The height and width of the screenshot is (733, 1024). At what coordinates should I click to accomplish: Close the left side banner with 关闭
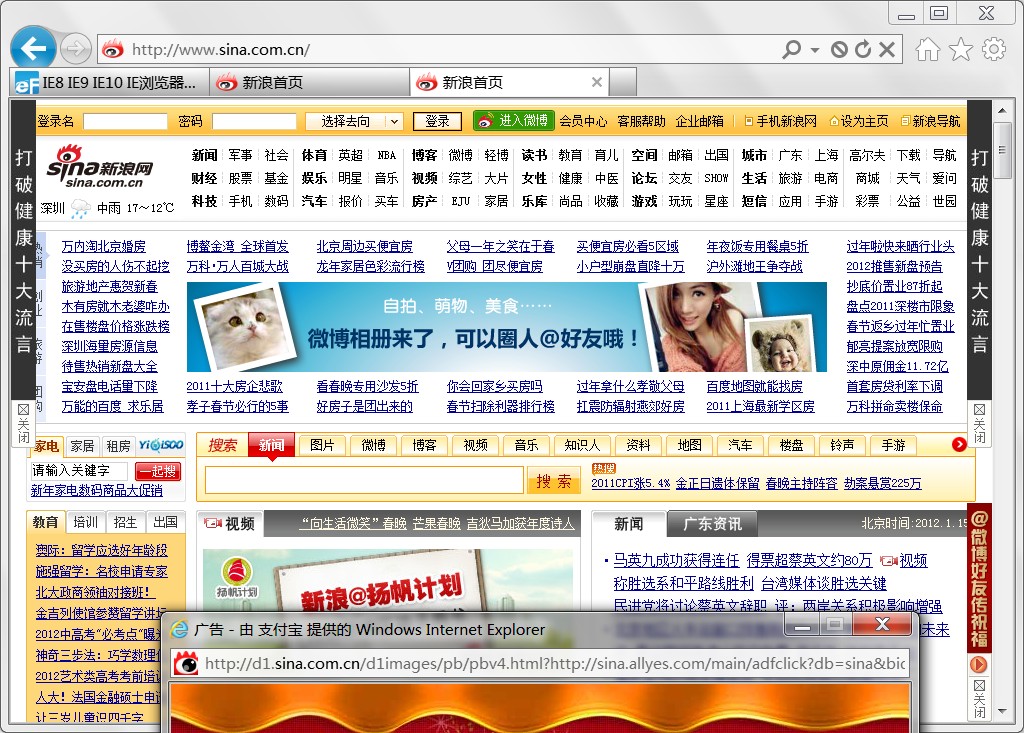coord(24,423)
